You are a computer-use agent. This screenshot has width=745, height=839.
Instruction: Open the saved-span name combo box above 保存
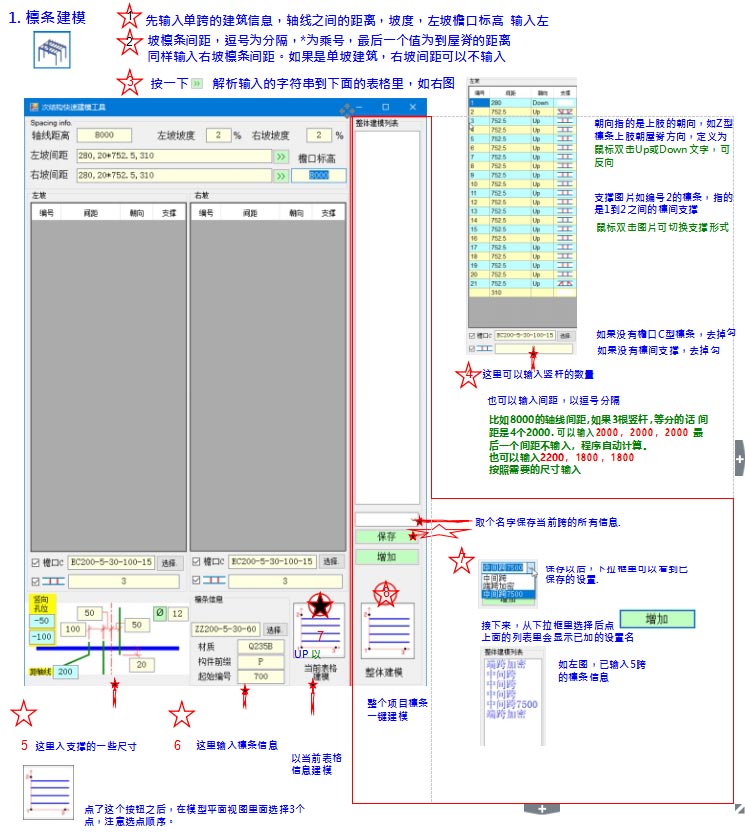tap(387, 519)
